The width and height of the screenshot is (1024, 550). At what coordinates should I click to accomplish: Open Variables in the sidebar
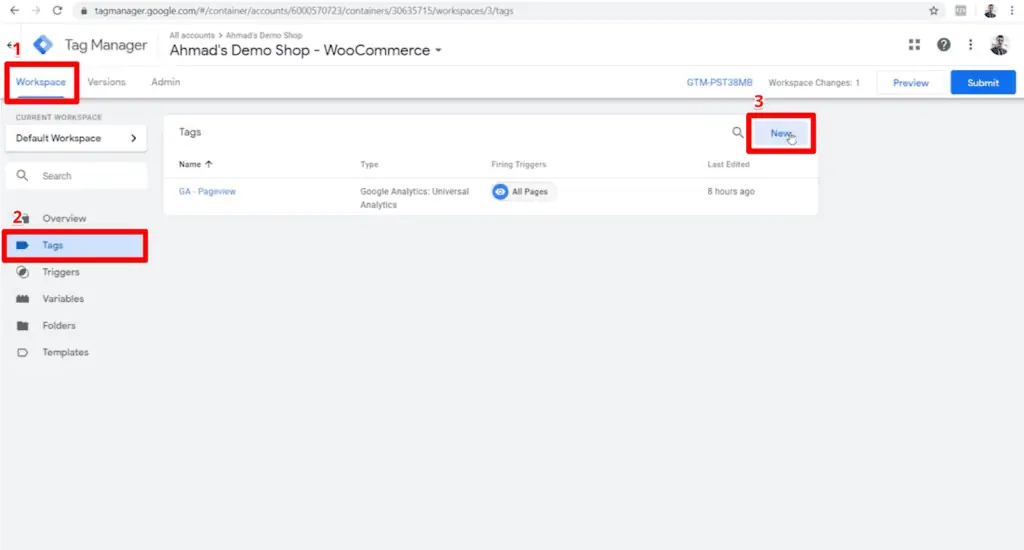(x=63, y=299)
